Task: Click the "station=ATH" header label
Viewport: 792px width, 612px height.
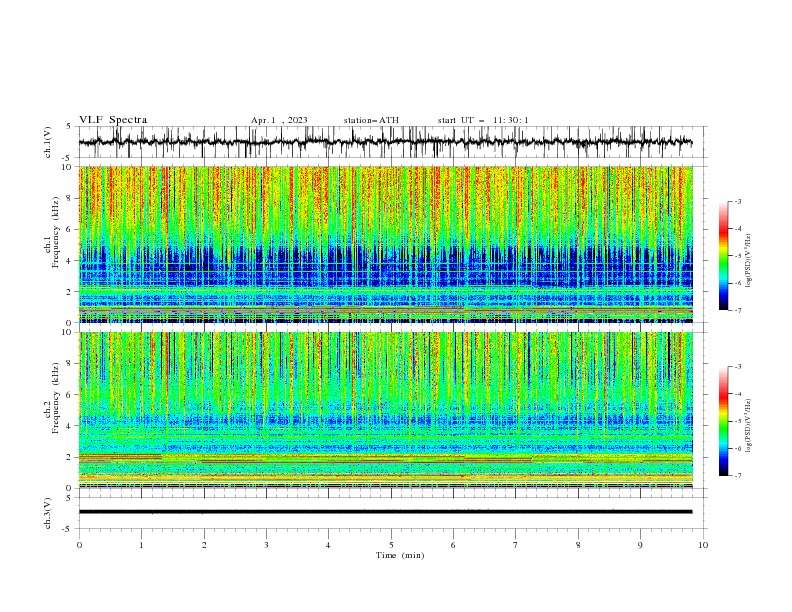Action: 371,120
